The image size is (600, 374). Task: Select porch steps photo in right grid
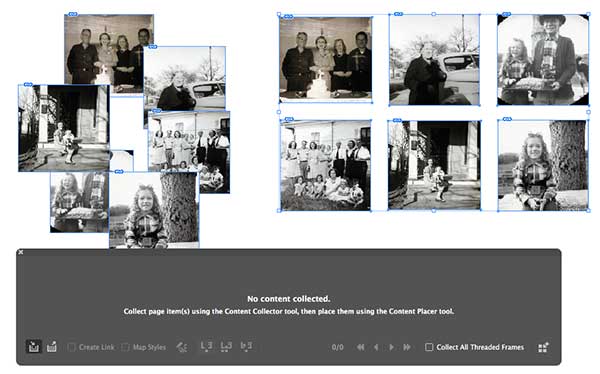tap(434, 165)
